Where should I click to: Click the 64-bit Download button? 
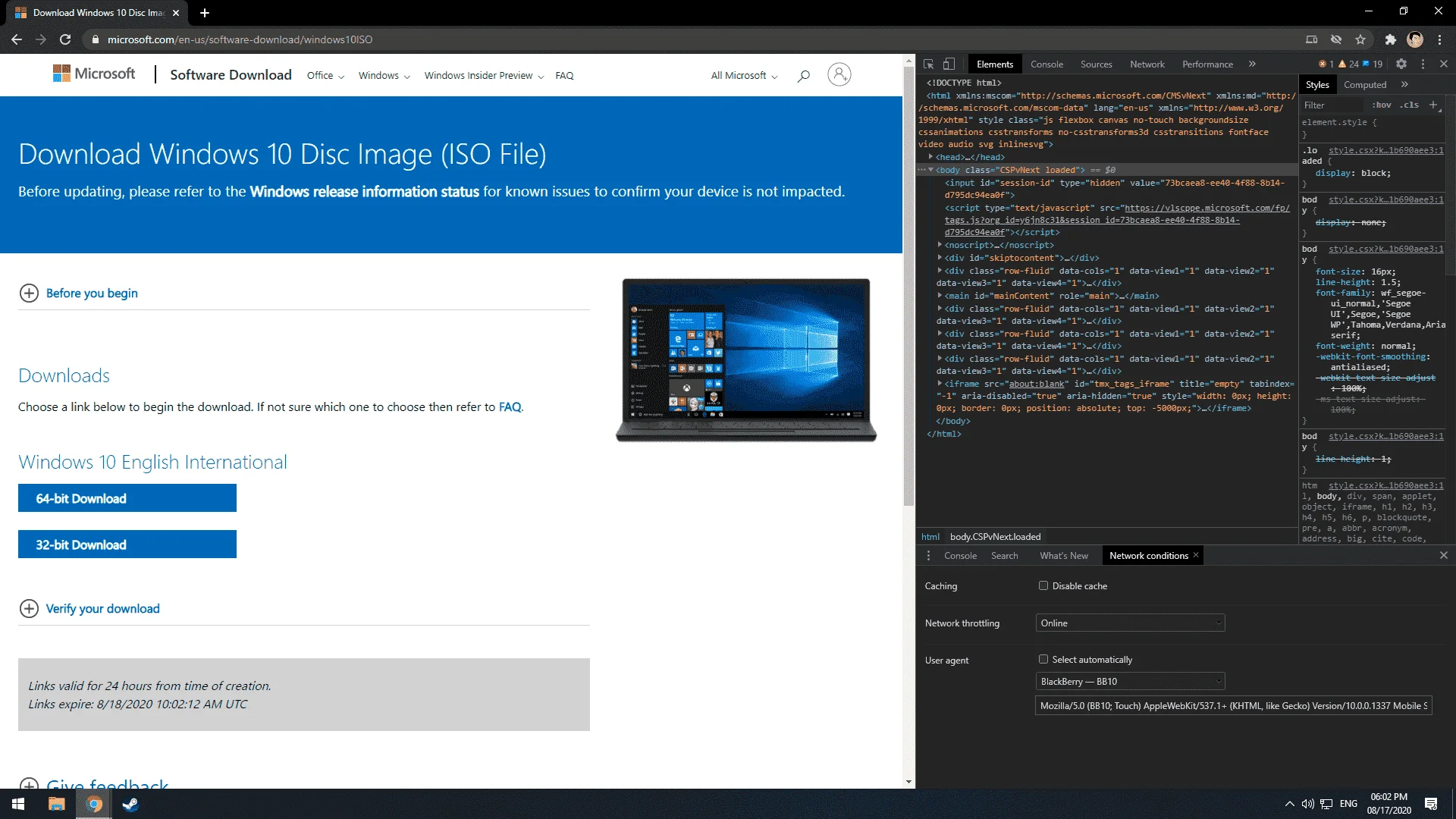tap(127, 498)
